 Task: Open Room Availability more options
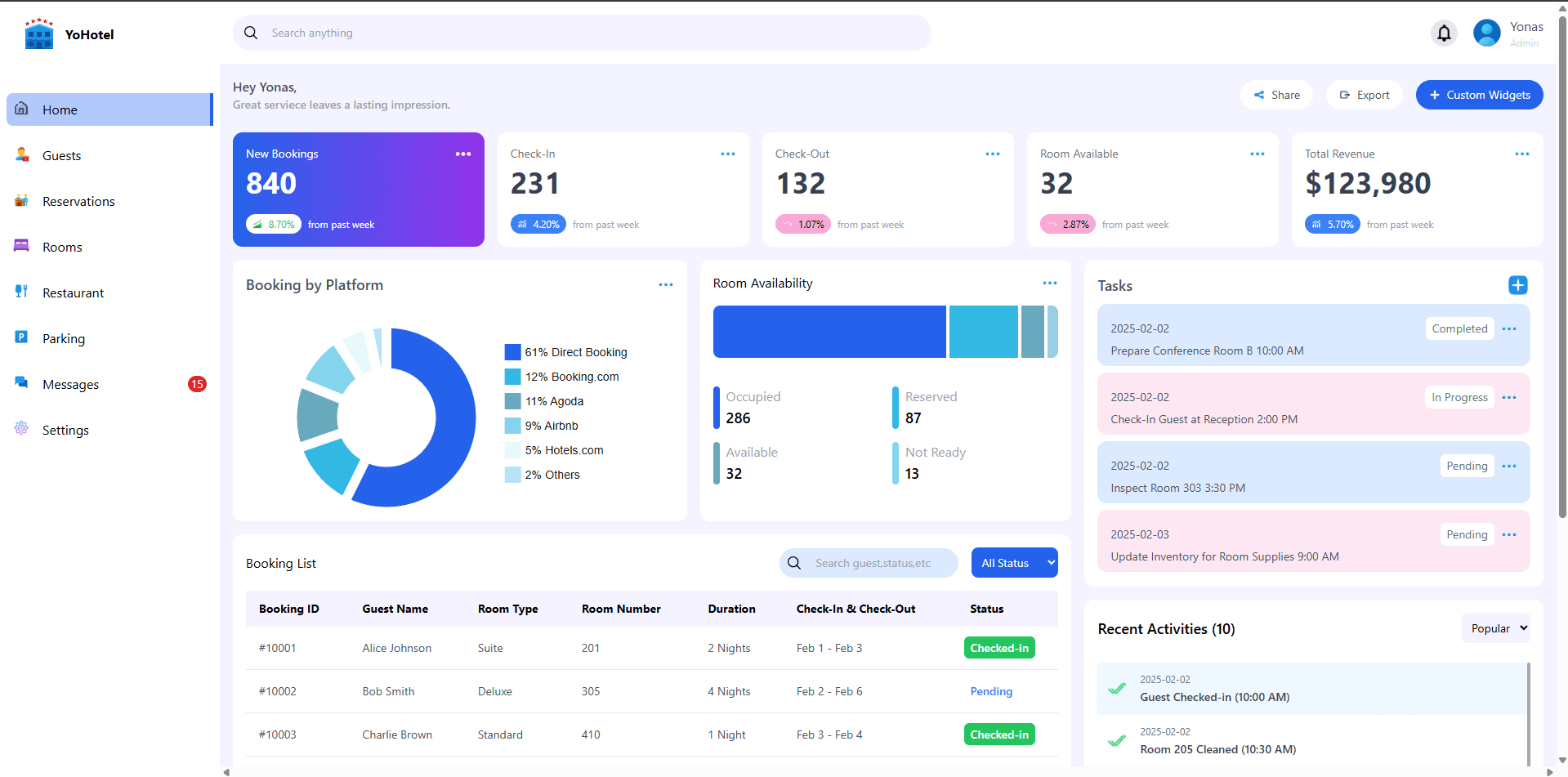[x=1049, y=284]
